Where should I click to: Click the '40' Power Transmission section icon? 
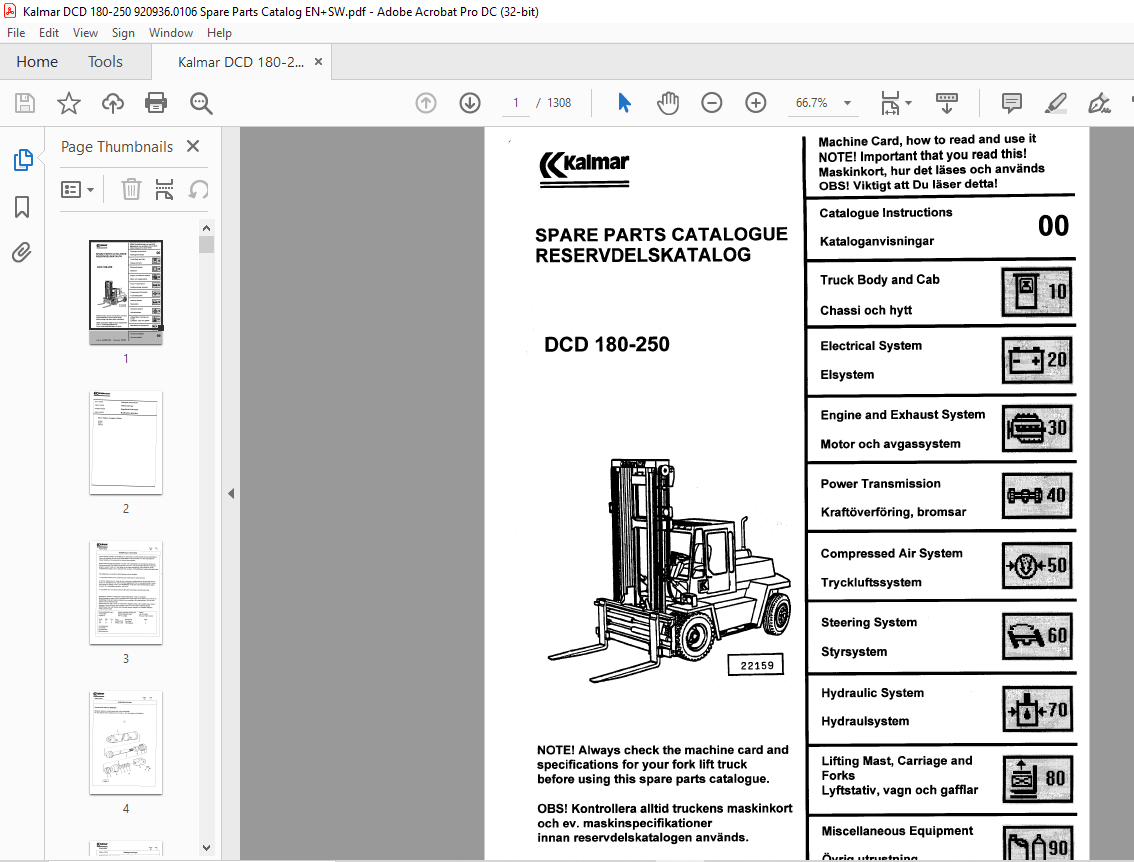[x=1037, y=496]
